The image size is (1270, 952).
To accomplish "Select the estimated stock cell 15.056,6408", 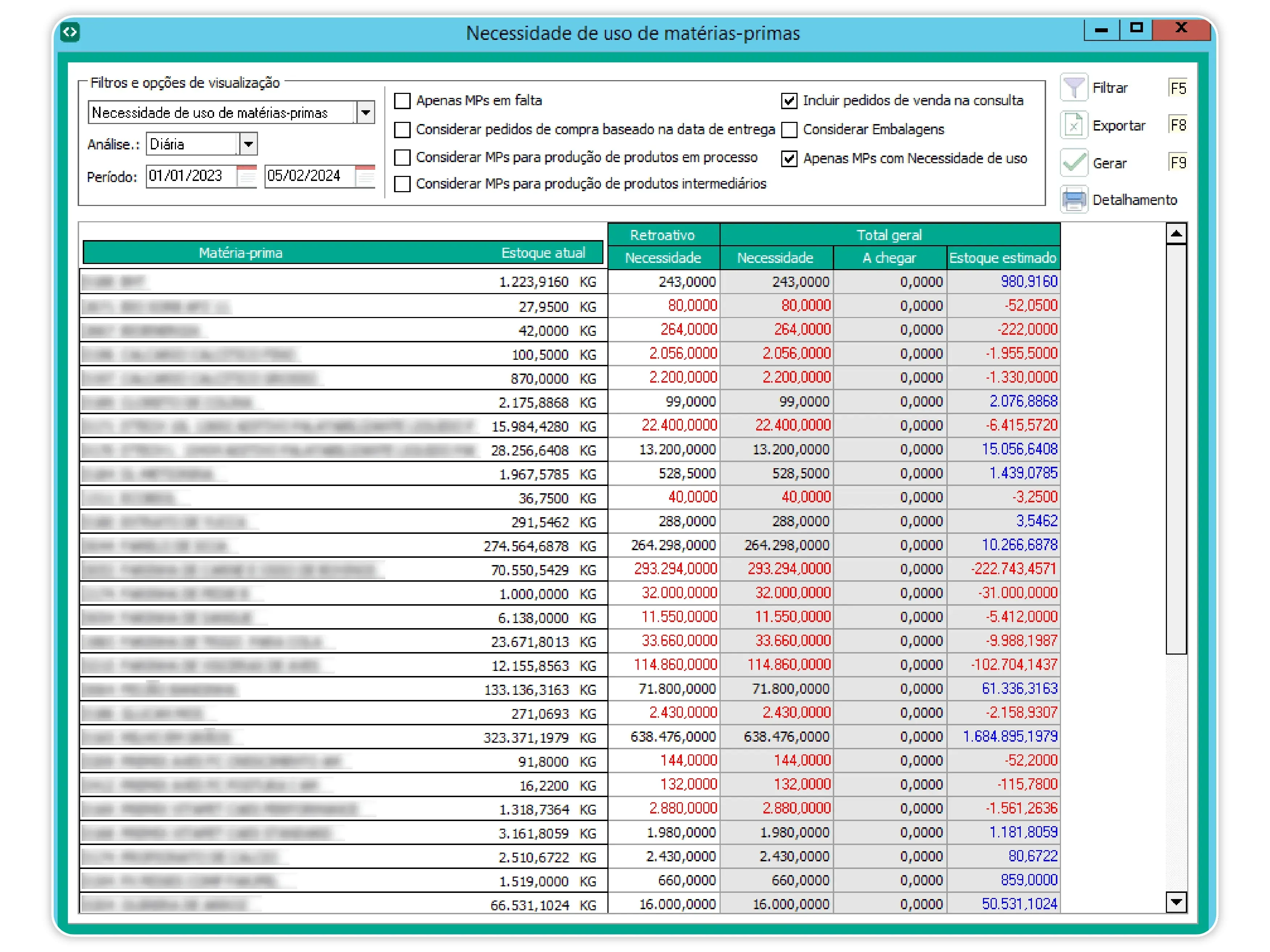I will [1003, 449].
